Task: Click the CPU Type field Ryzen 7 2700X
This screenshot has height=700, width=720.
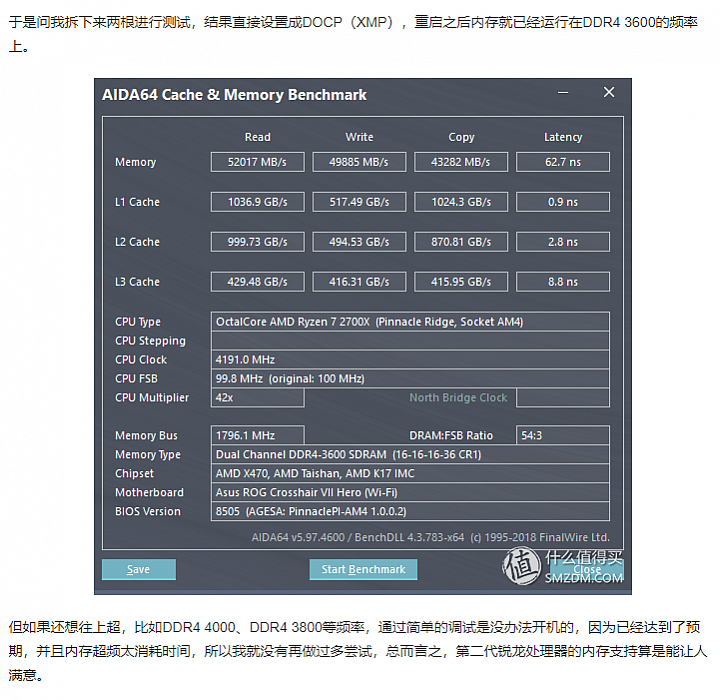Action: point(411,322)
